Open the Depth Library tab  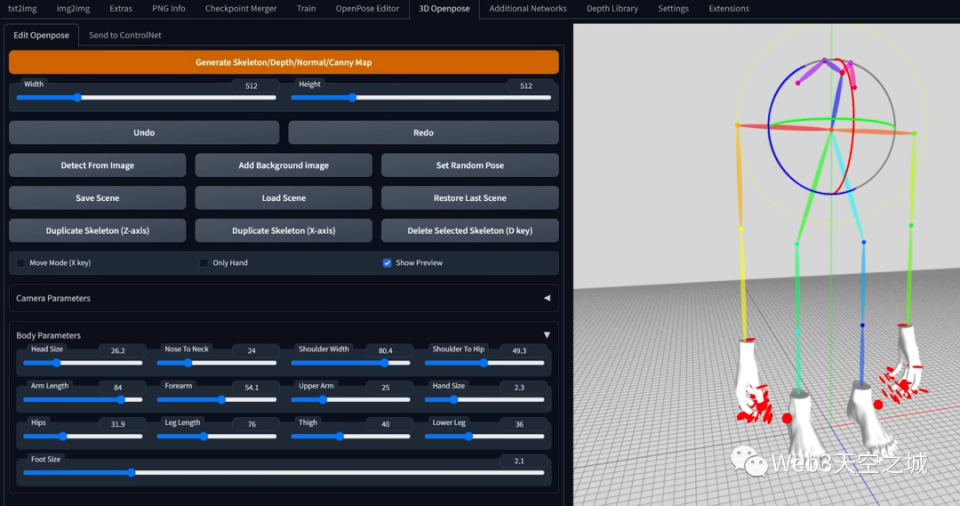pos(612,8)
